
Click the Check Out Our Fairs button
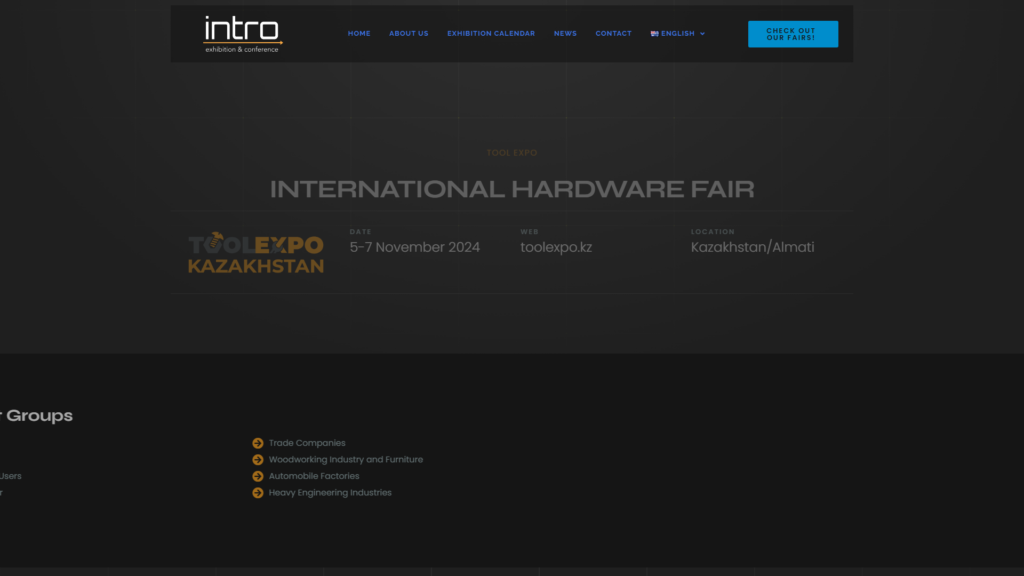coord(793,34)
